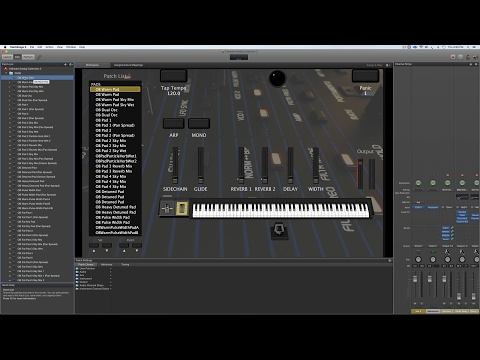Open the Apple menu
Image resolution: width=480 pixels, height=360 pixels.
tap(5, 47)
